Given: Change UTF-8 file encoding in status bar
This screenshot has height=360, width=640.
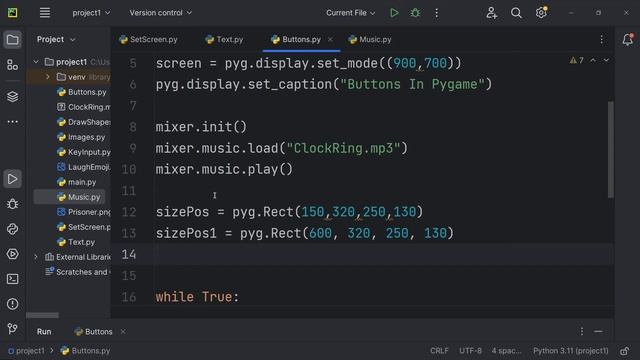Looking at the screenshot, I should 470,351.
